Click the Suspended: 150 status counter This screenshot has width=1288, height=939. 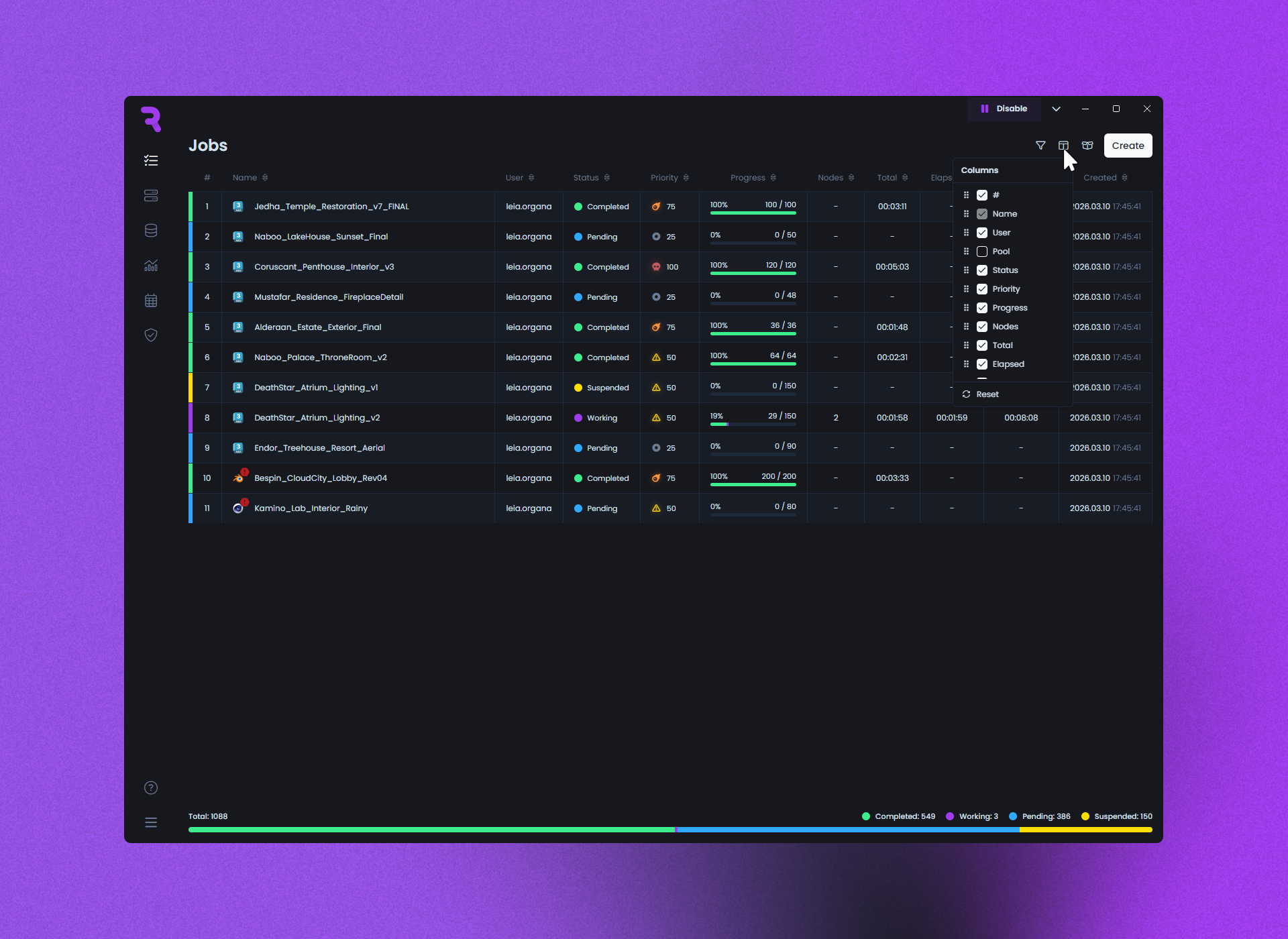(1116, 816)
